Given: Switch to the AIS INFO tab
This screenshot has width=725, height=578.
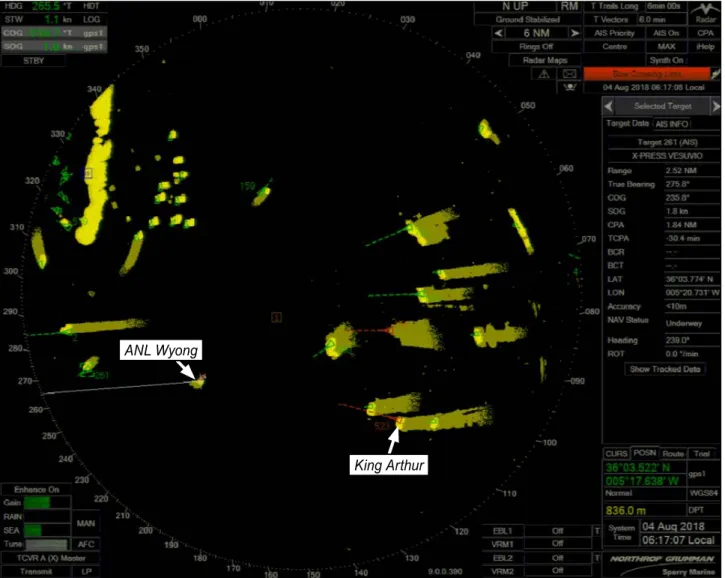Looking at the screenshot, I should point(671,124).
